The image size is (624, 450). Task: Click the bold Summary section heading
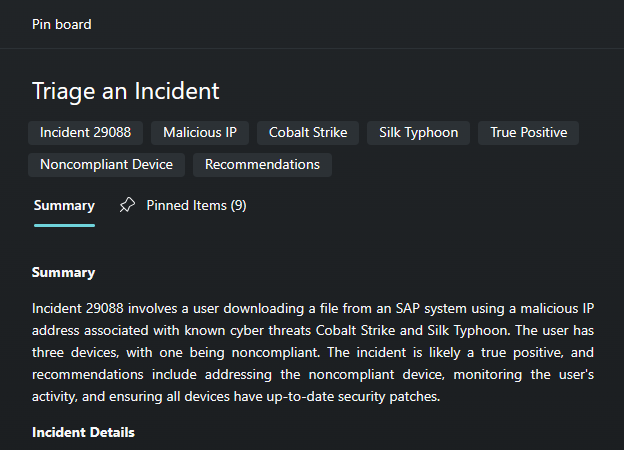coord(63,272)
